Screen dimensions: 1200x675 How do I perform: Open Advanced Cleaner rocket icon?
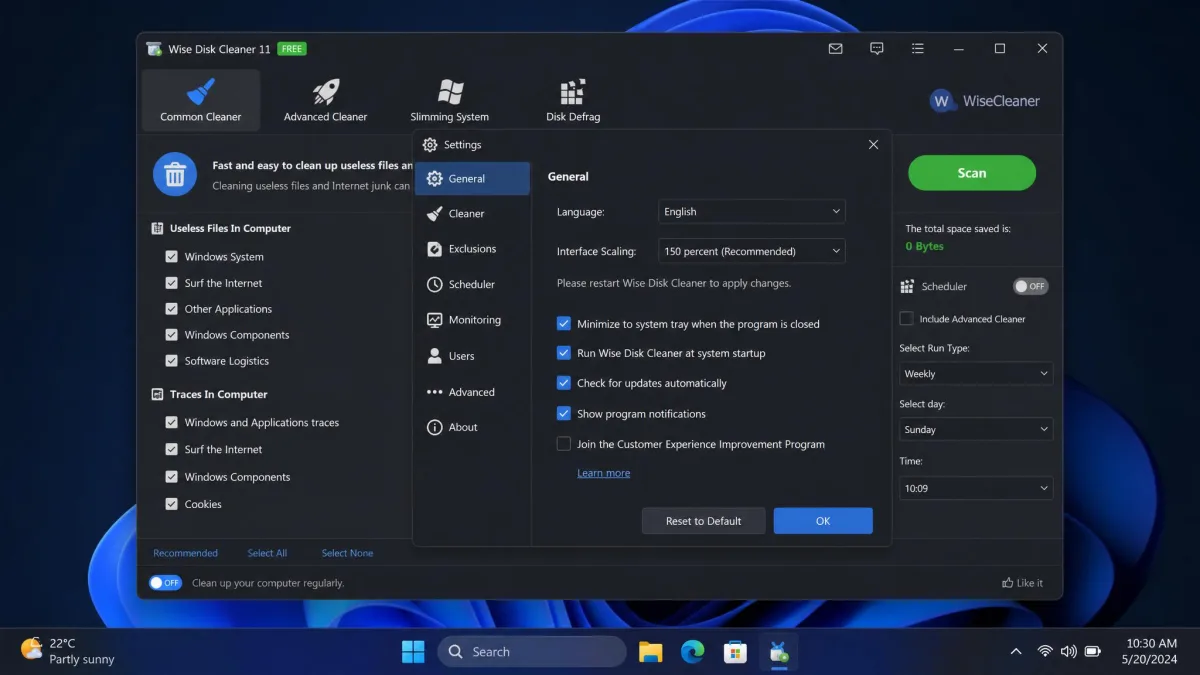click(326, 92)
